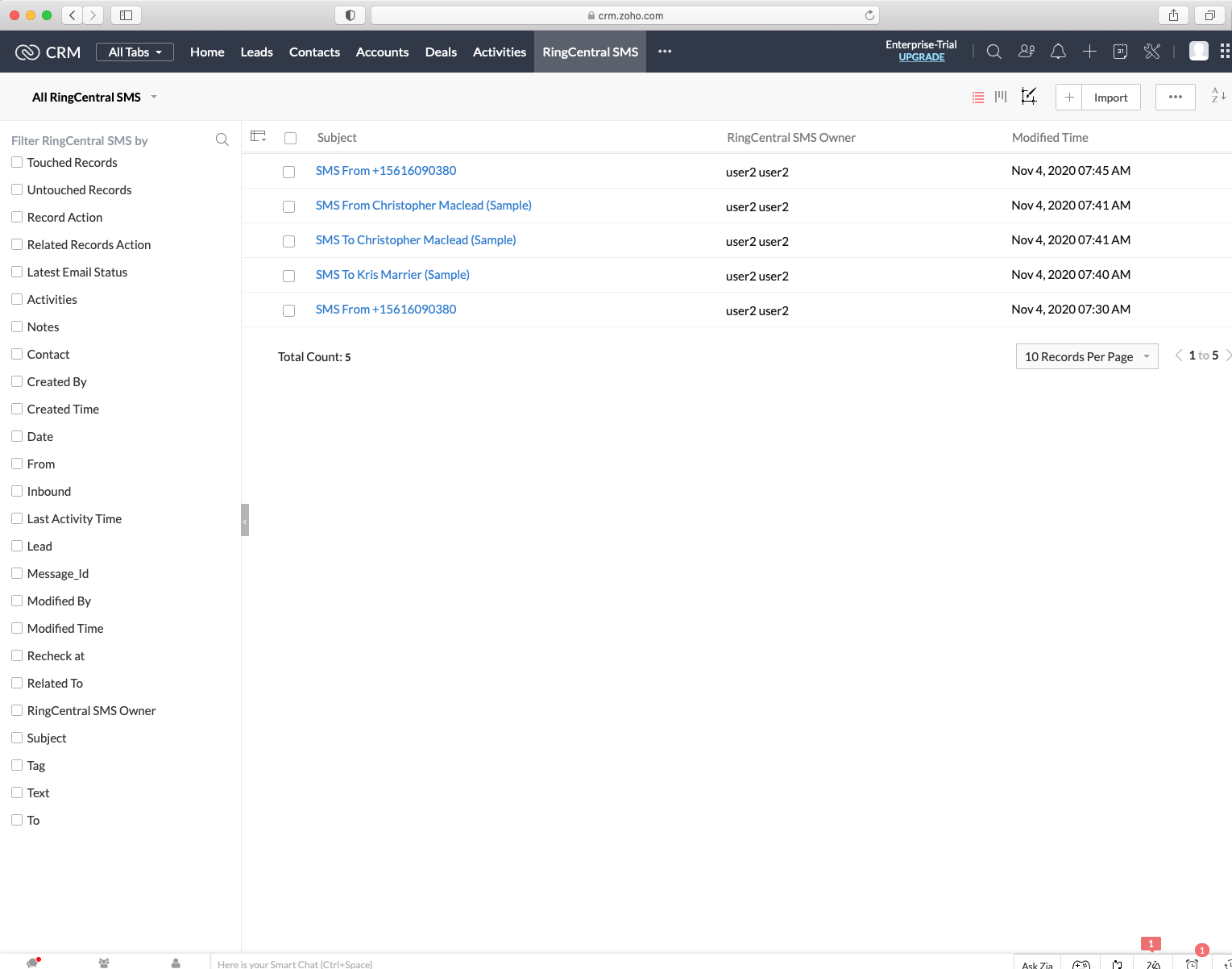Click the UPGRADE link
This screenshot has height=969, width=1232.
point(921,57)
